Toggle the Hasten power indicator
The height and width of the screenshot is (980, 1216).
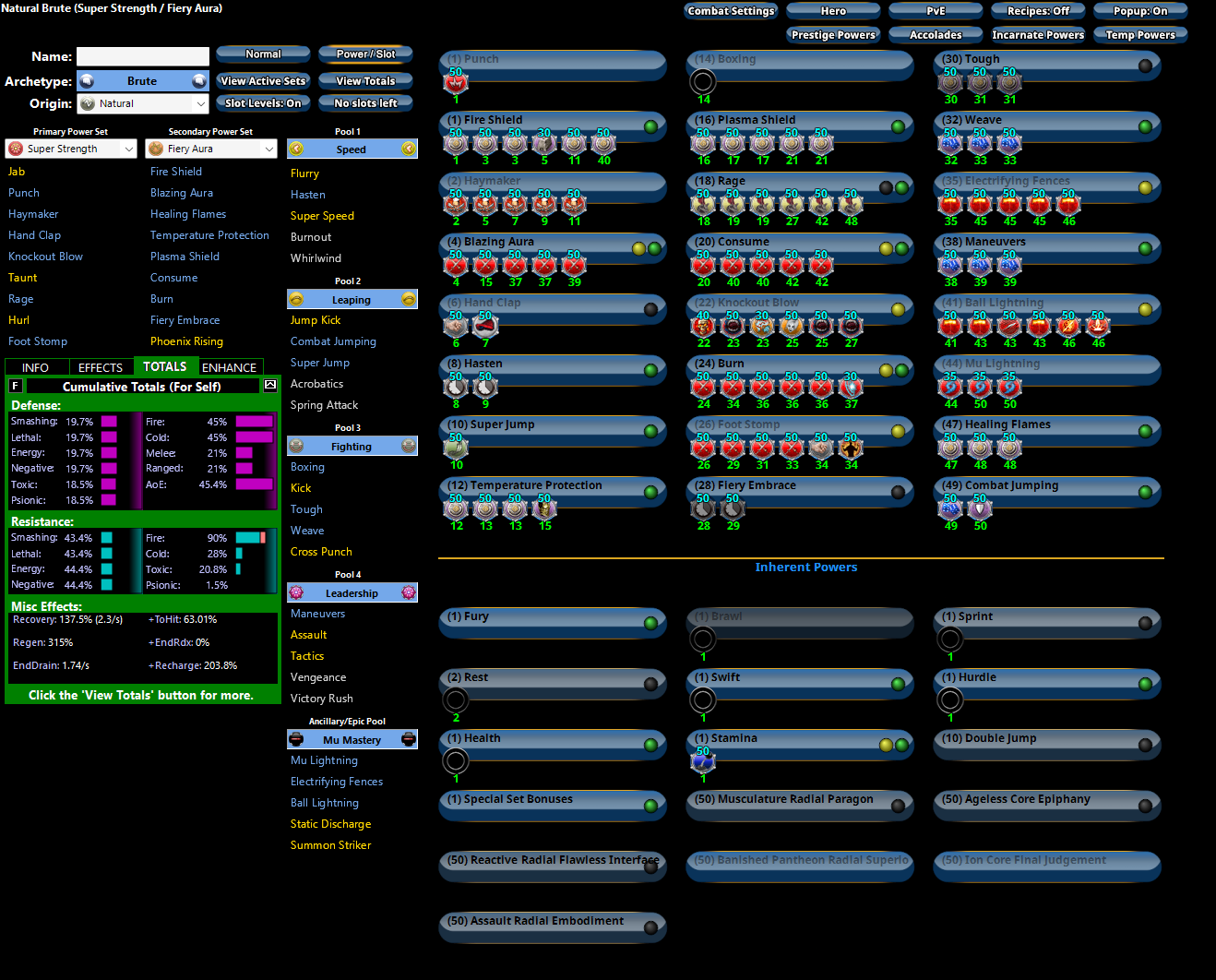point(650,370)
